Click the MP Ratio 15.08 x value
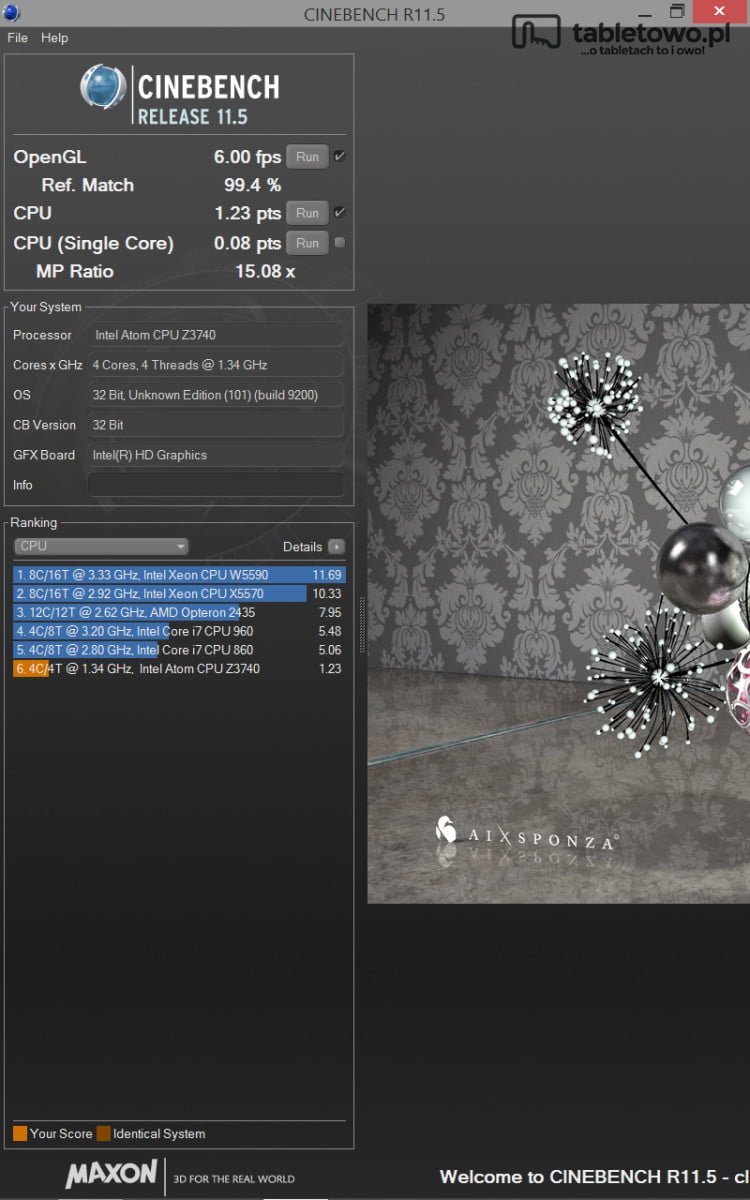Viewport: 750px width, 1200px height. 265,271
